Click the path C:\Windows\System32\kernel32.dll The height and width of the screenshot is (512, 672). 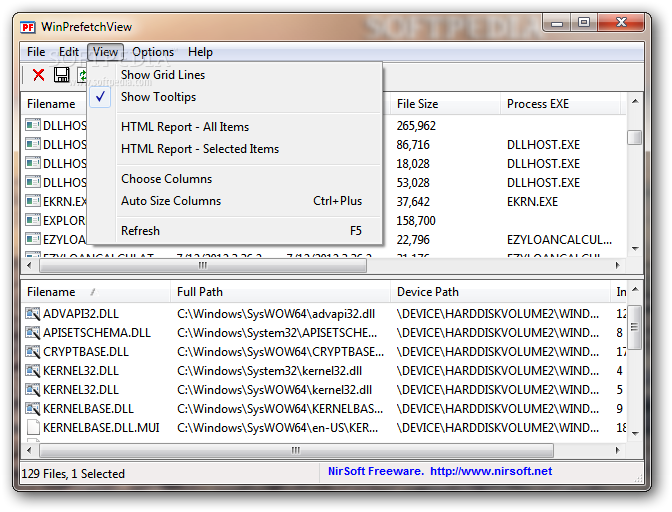269,371
